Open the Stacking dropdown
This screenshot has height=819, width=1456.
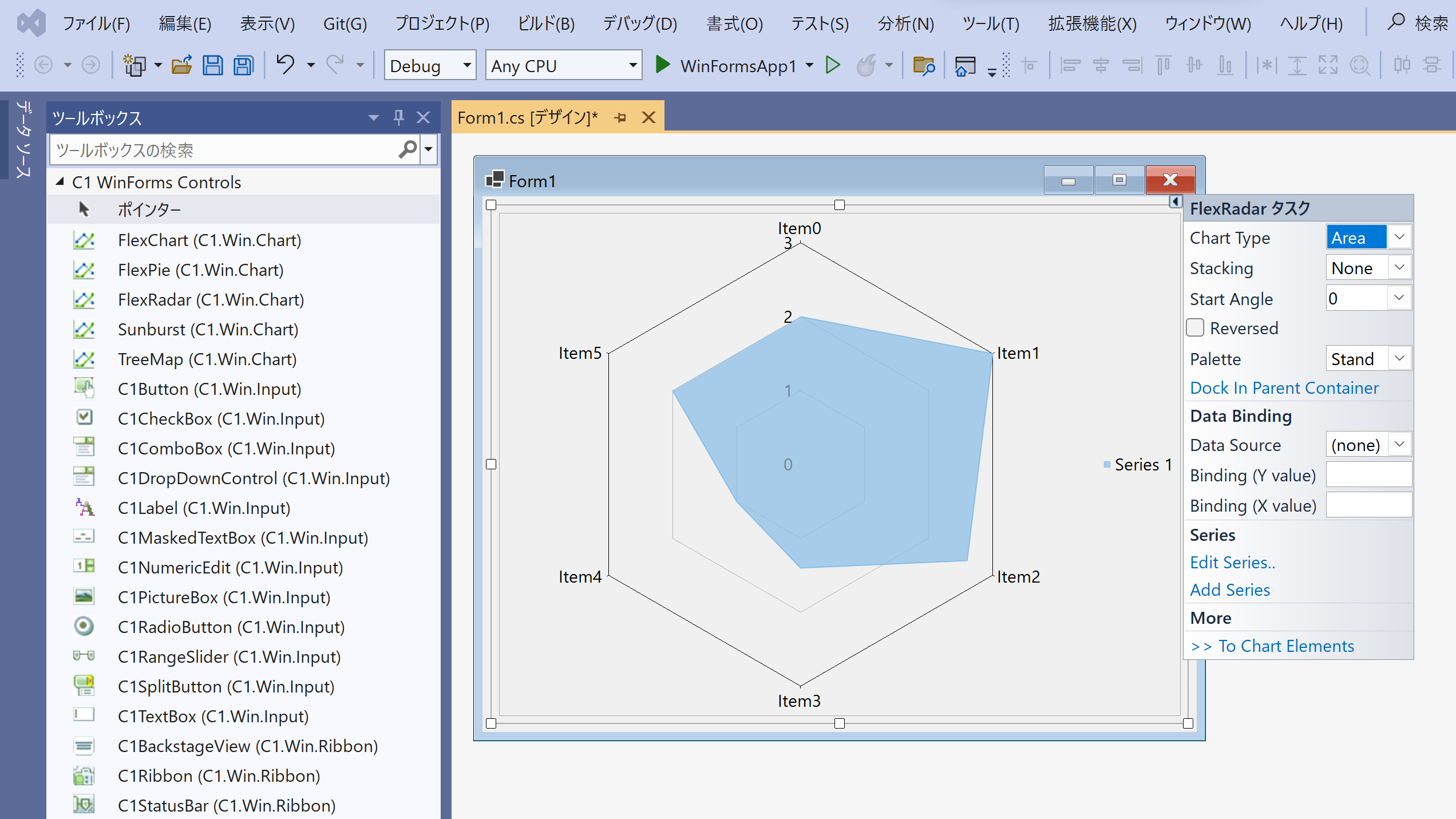[x=1400, y=267]
